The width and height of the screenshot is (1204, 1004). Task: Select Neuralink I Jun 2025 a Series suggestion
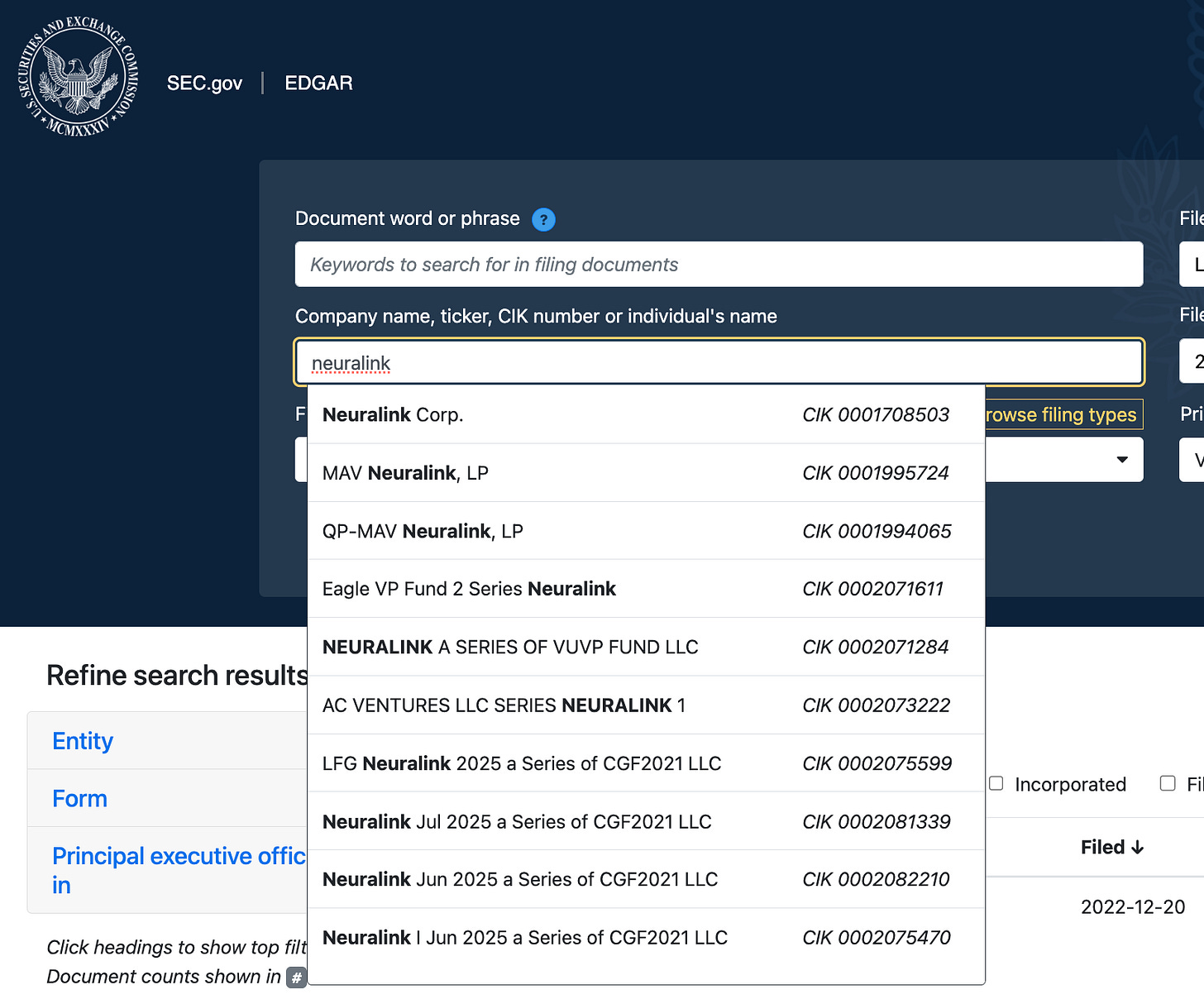pos(646,938)
